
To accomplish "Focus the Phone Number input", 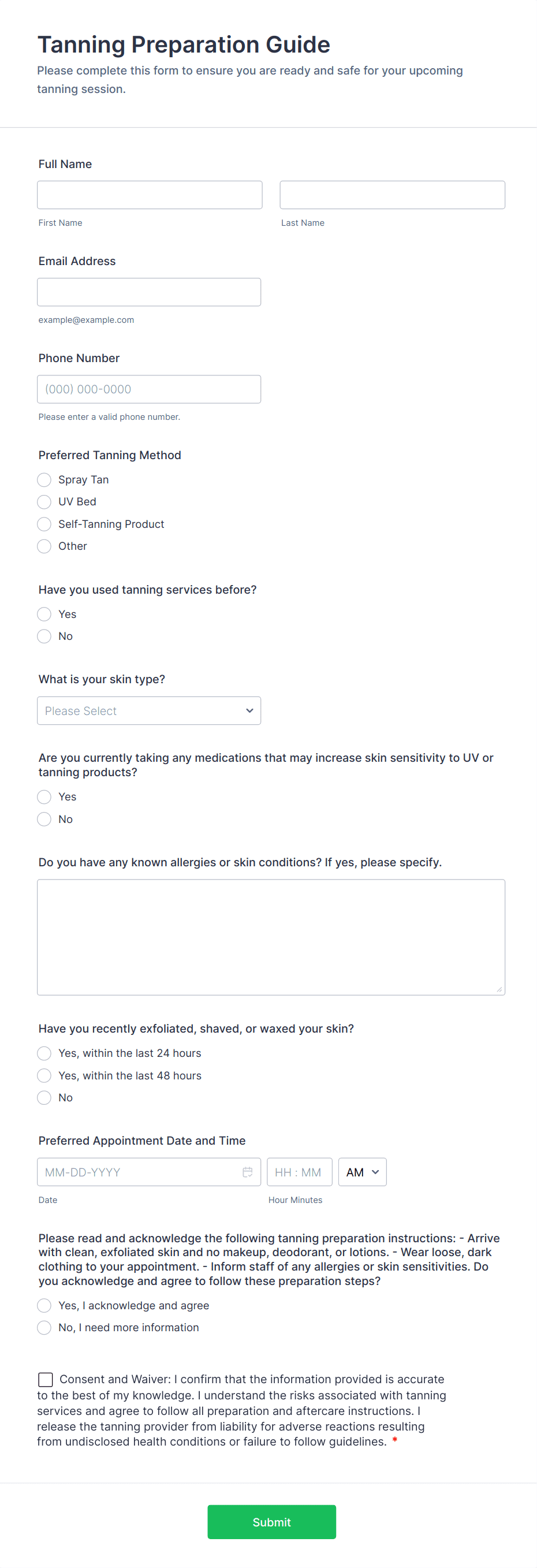I will (149, 389).
